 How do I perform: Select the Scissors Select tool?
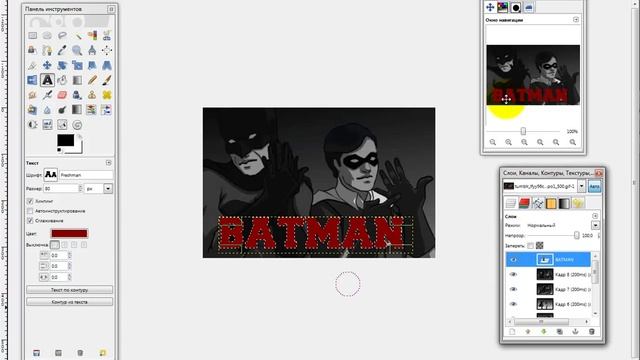point(107,36)
